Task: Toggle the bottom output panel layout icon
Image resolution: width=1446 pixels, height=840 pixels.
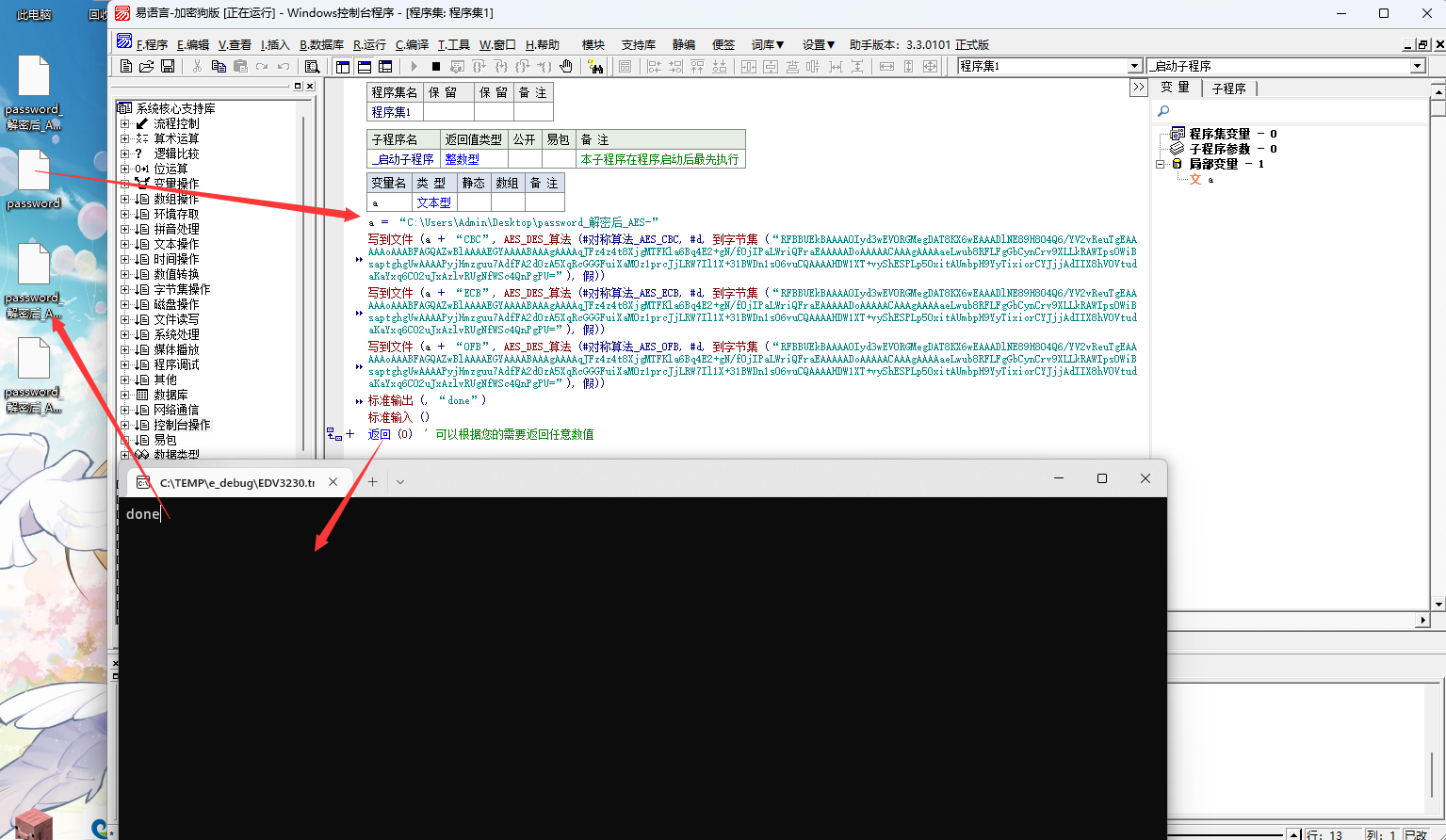Action: [364, 66]
